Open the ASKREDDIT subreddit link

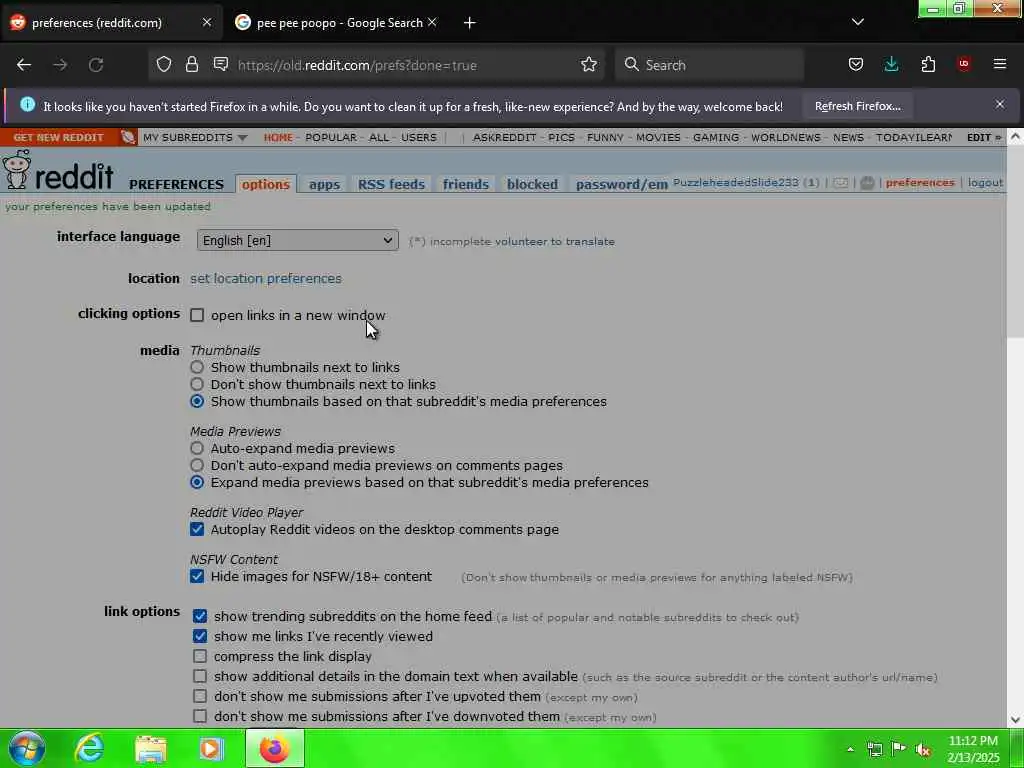tap(504, 137)
